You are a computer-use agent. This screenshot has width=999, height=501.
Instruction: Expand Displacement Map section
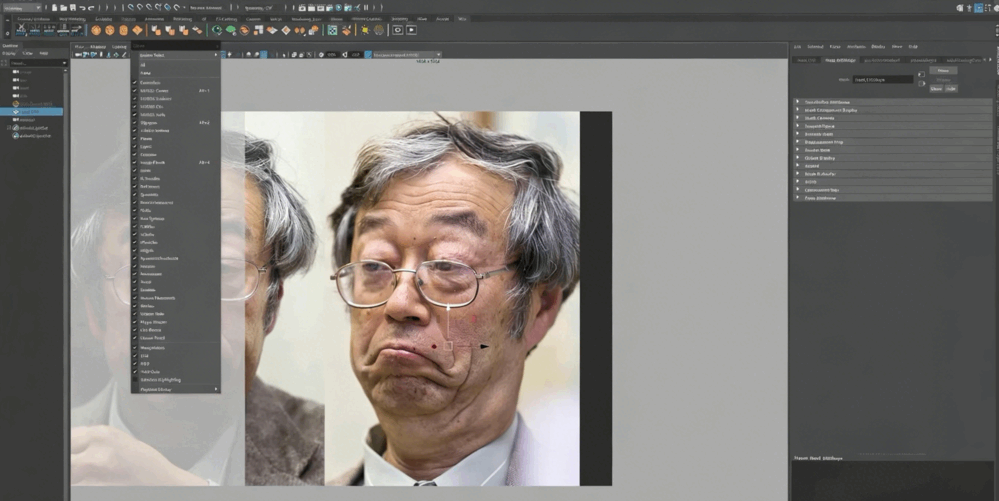(x=893, y=142)
